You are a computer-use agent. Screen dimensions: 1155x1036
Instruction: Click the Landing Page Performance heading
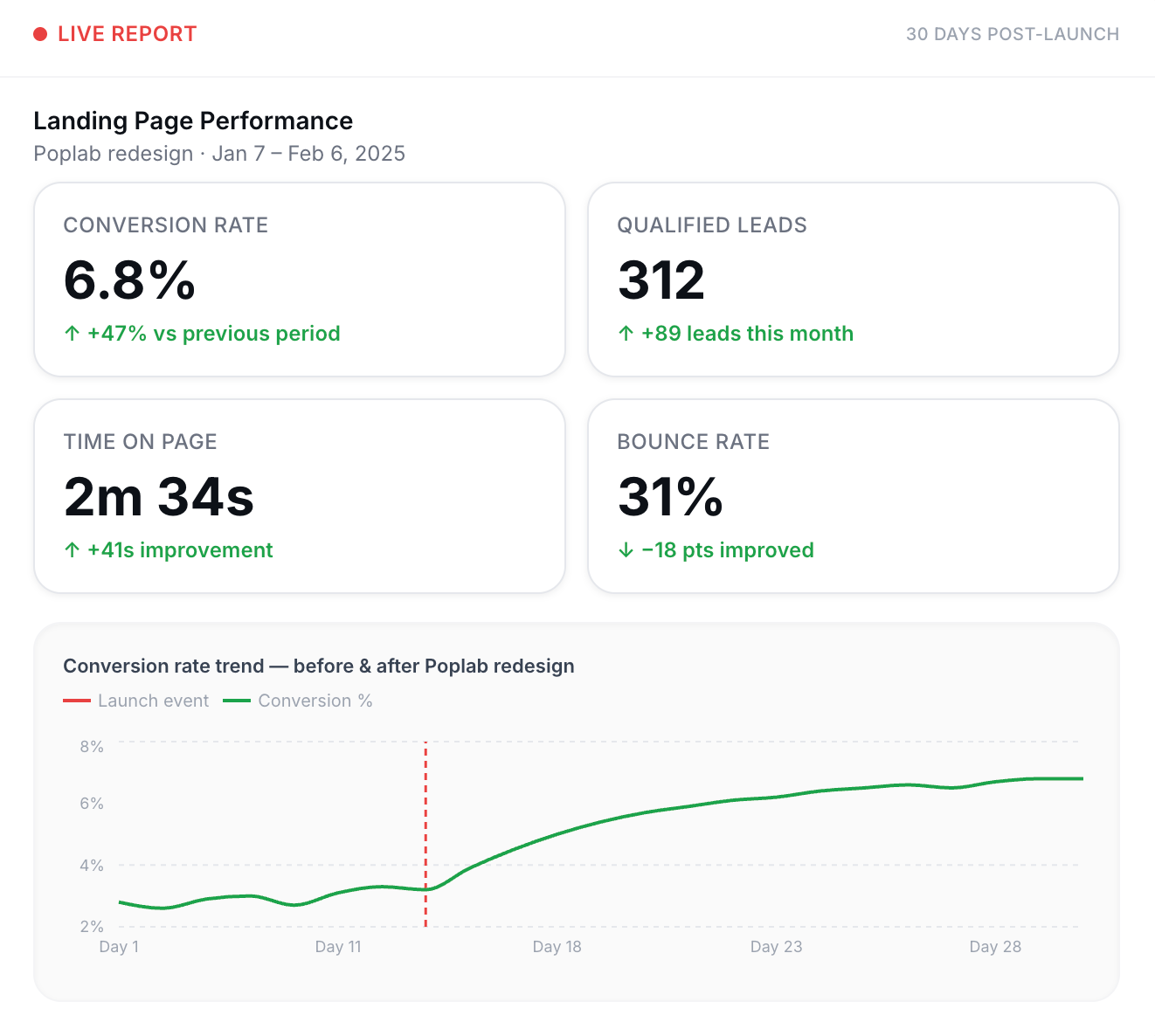pos(193,121)
